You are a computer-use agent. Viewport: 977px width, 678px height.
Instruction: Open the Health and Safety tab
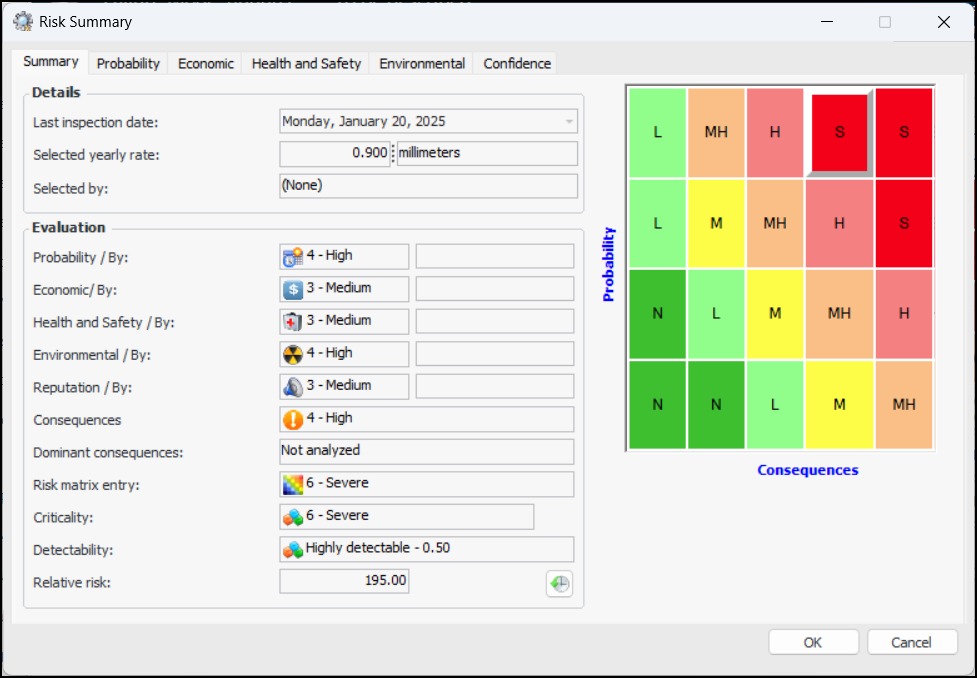coord(306,63)
